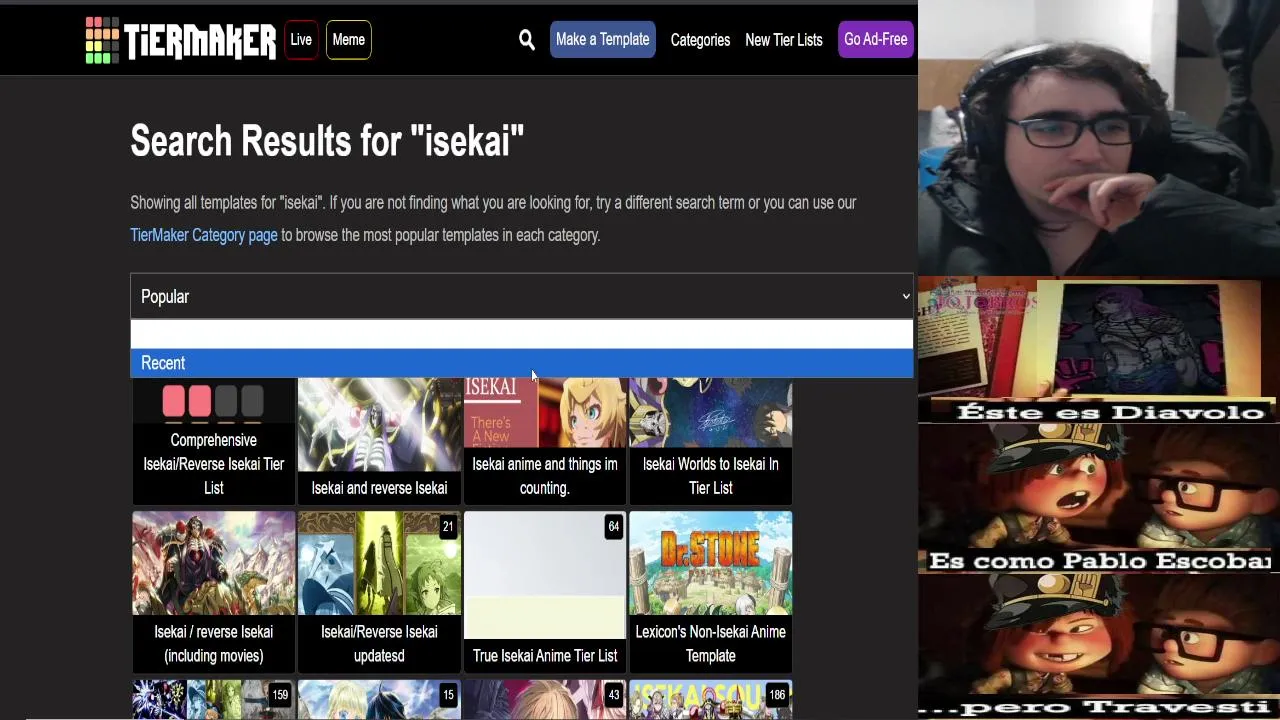Click Go Ad-Free button

click(x=875, y=39)
